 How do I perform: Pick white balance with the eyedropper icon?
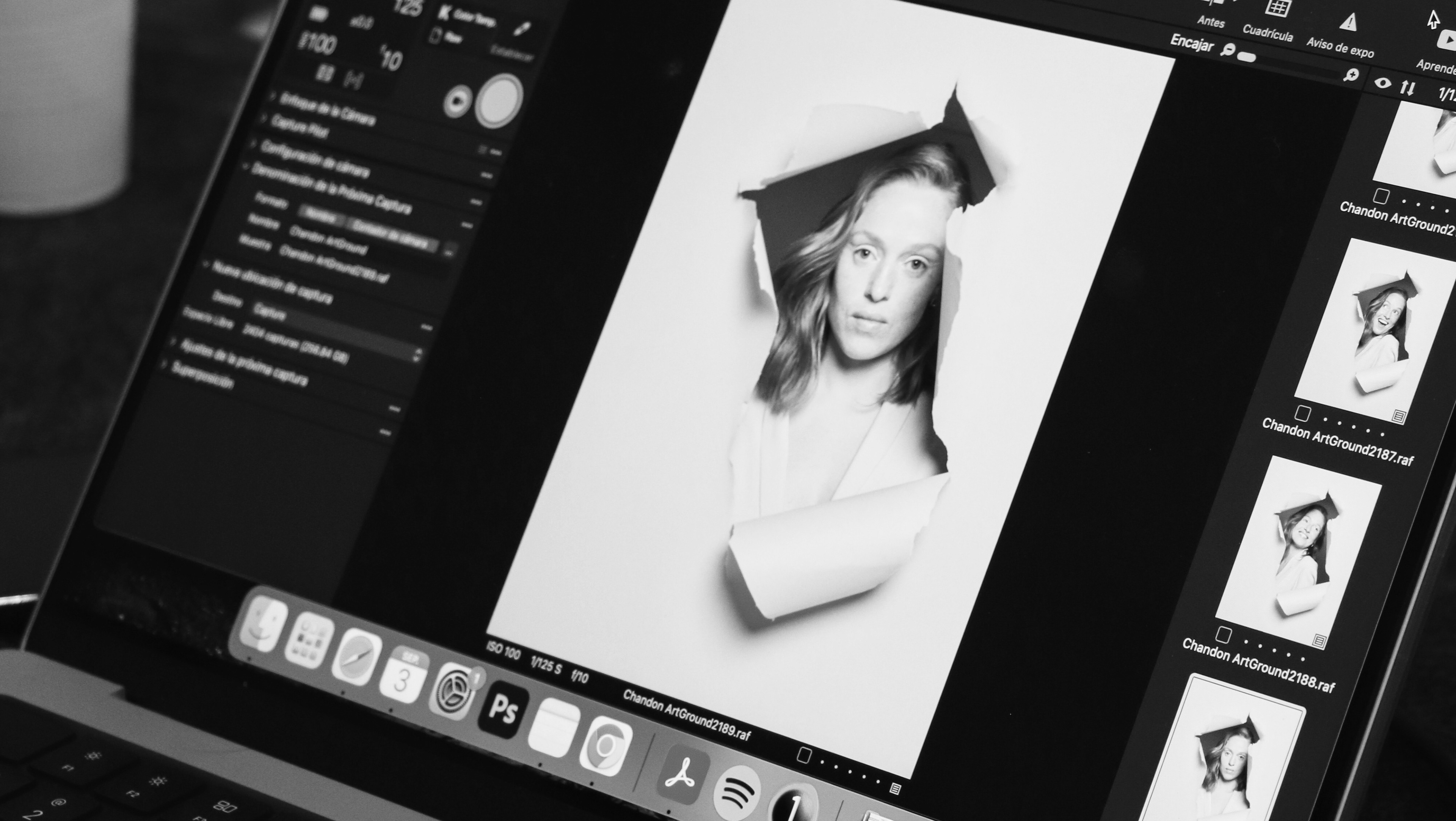tap(522, 28)
